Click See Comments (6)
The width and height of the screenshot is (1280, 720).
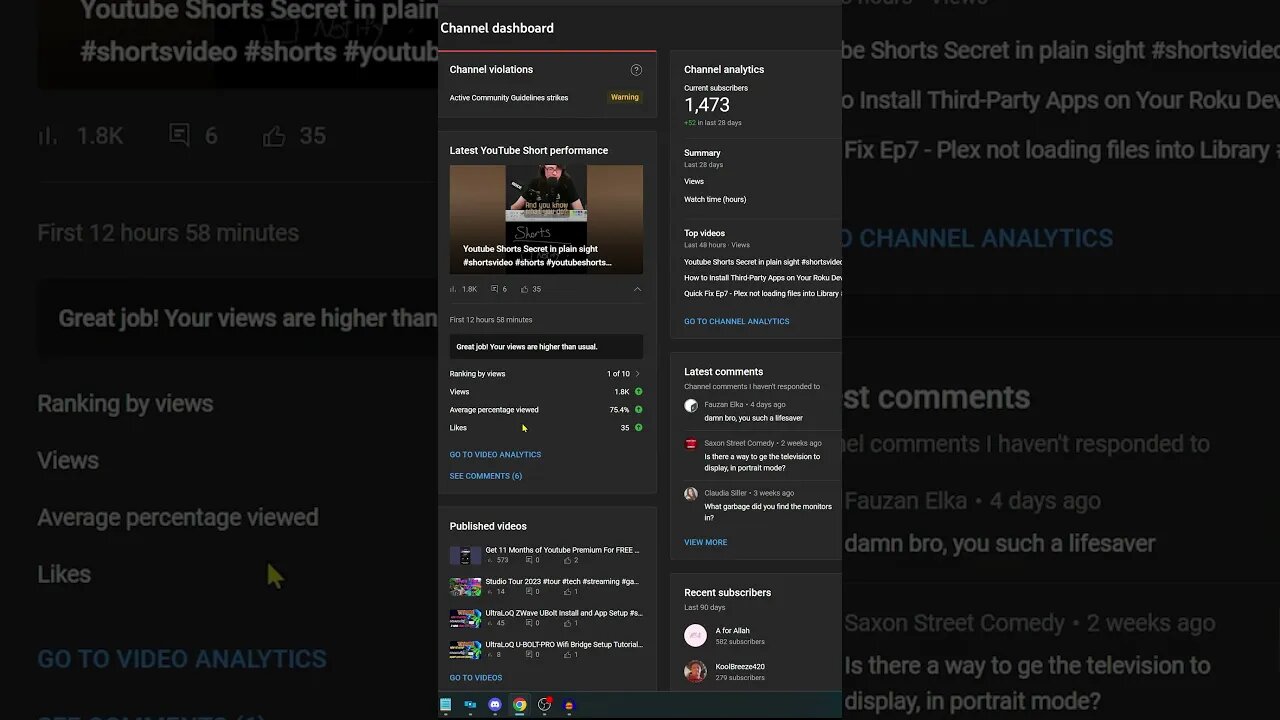click(x=486, y=476)
